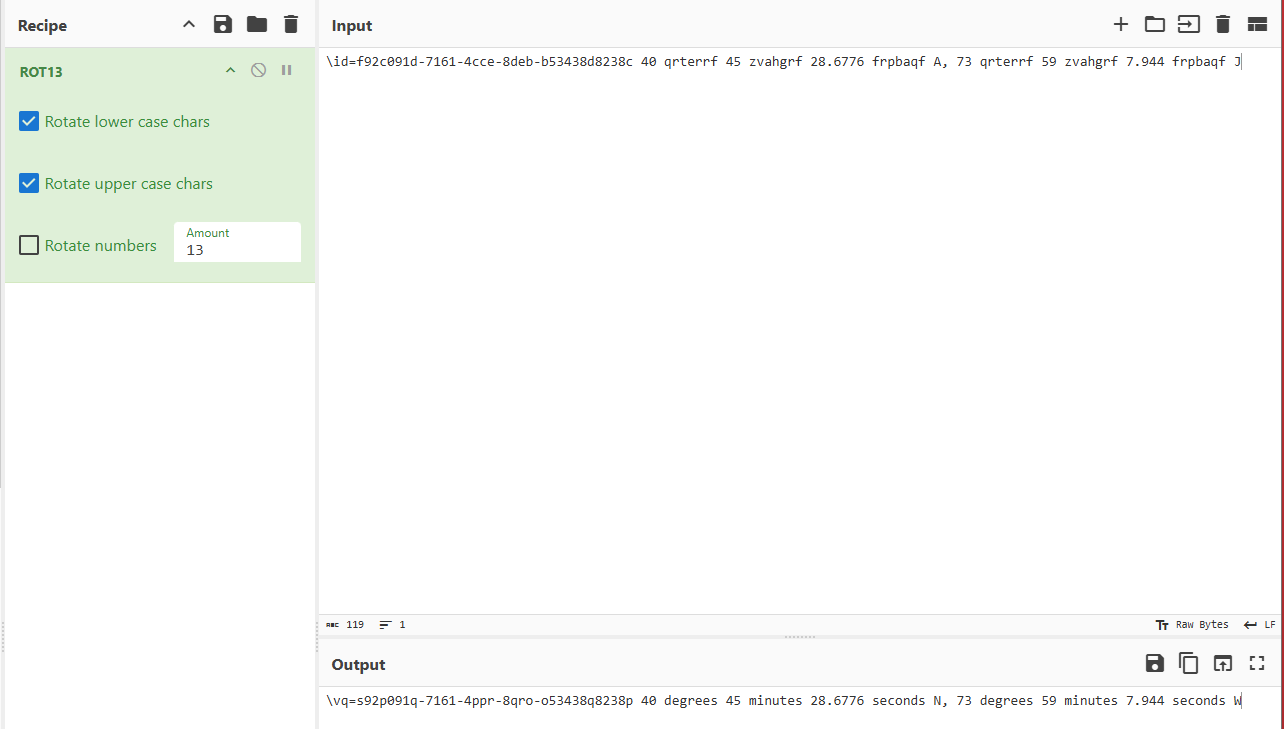Viewport: 1284px width, 729px height.
Task: Collapse the Recipe panel
Action: pyautogui.click(x=189, y=24)
